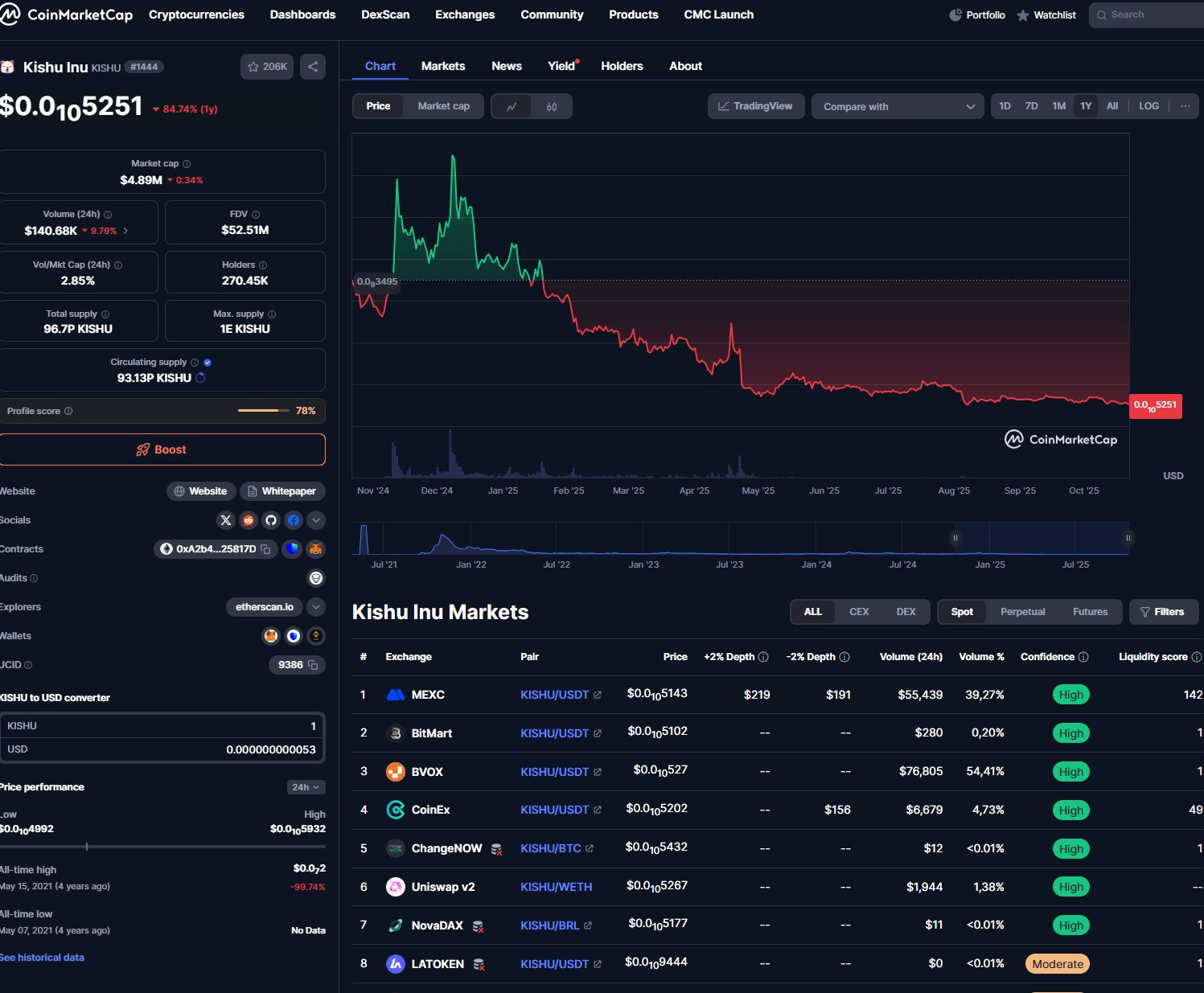Expand more Explorers chevron
This screenshot has height=993, width=1204.
pos(316,607)
